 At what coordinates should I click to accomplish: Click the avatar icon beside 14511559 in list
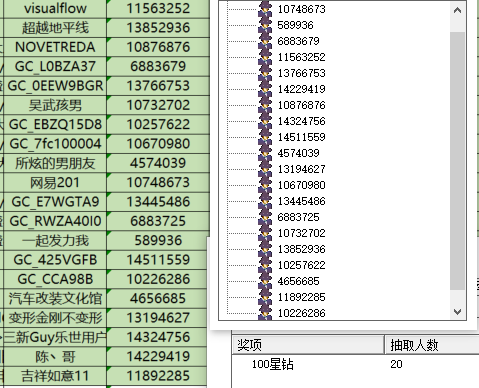click(265, 137)
